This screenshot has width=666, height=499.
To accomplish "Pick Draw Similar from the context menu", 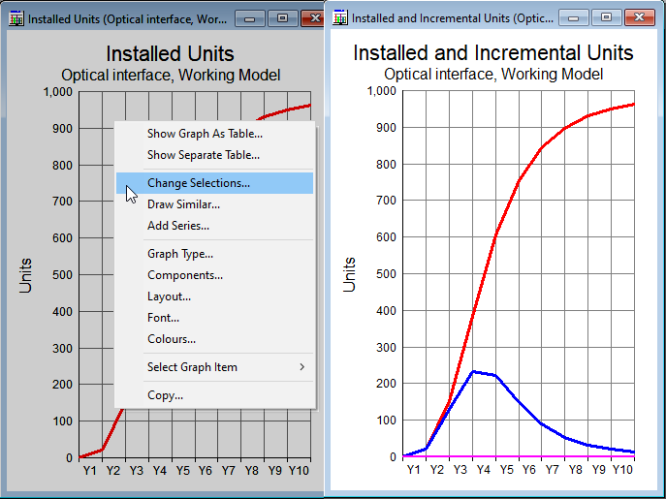I will [183, 204].
